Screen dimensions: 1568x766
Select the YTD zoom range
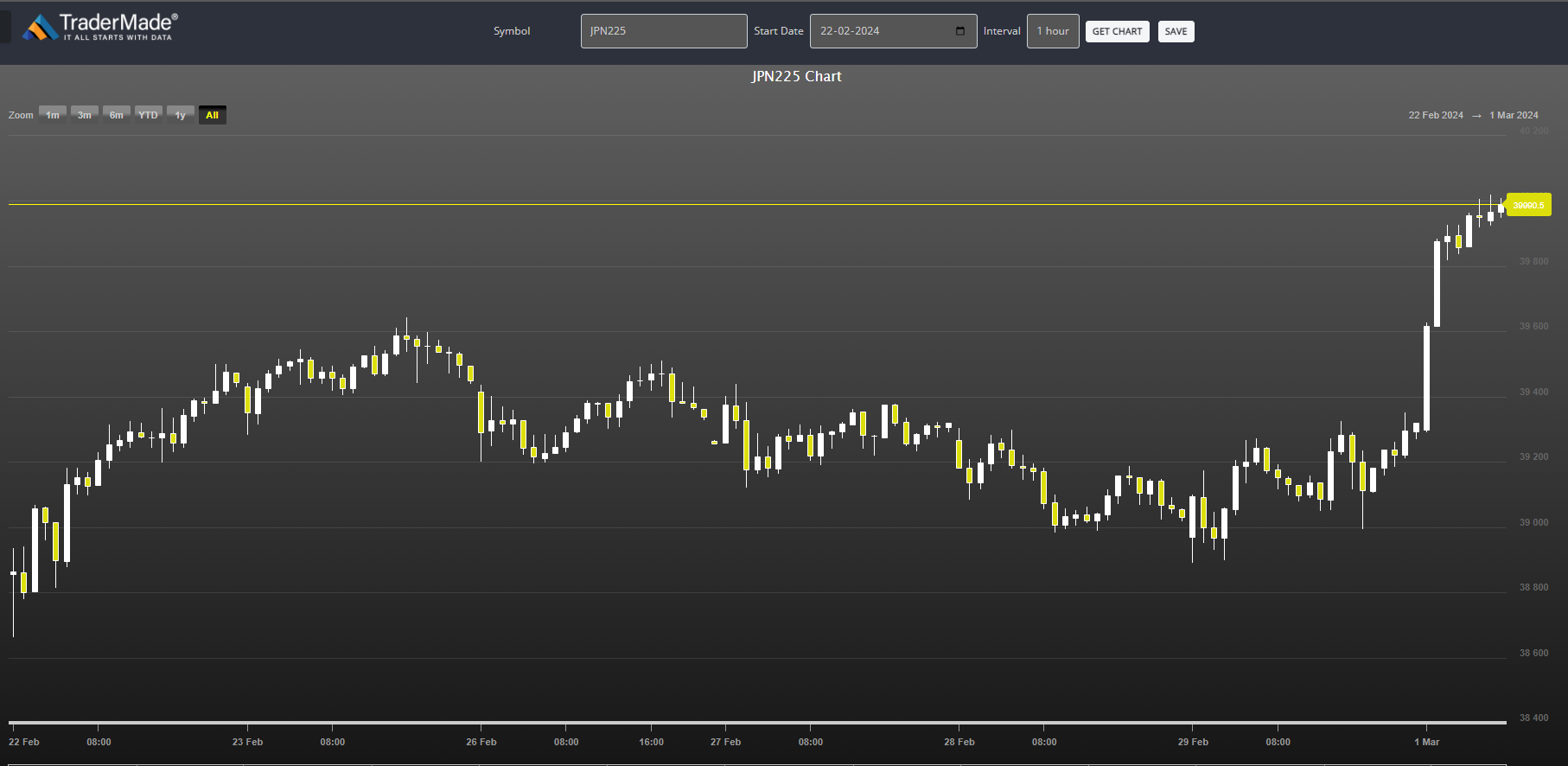point(149,115)
